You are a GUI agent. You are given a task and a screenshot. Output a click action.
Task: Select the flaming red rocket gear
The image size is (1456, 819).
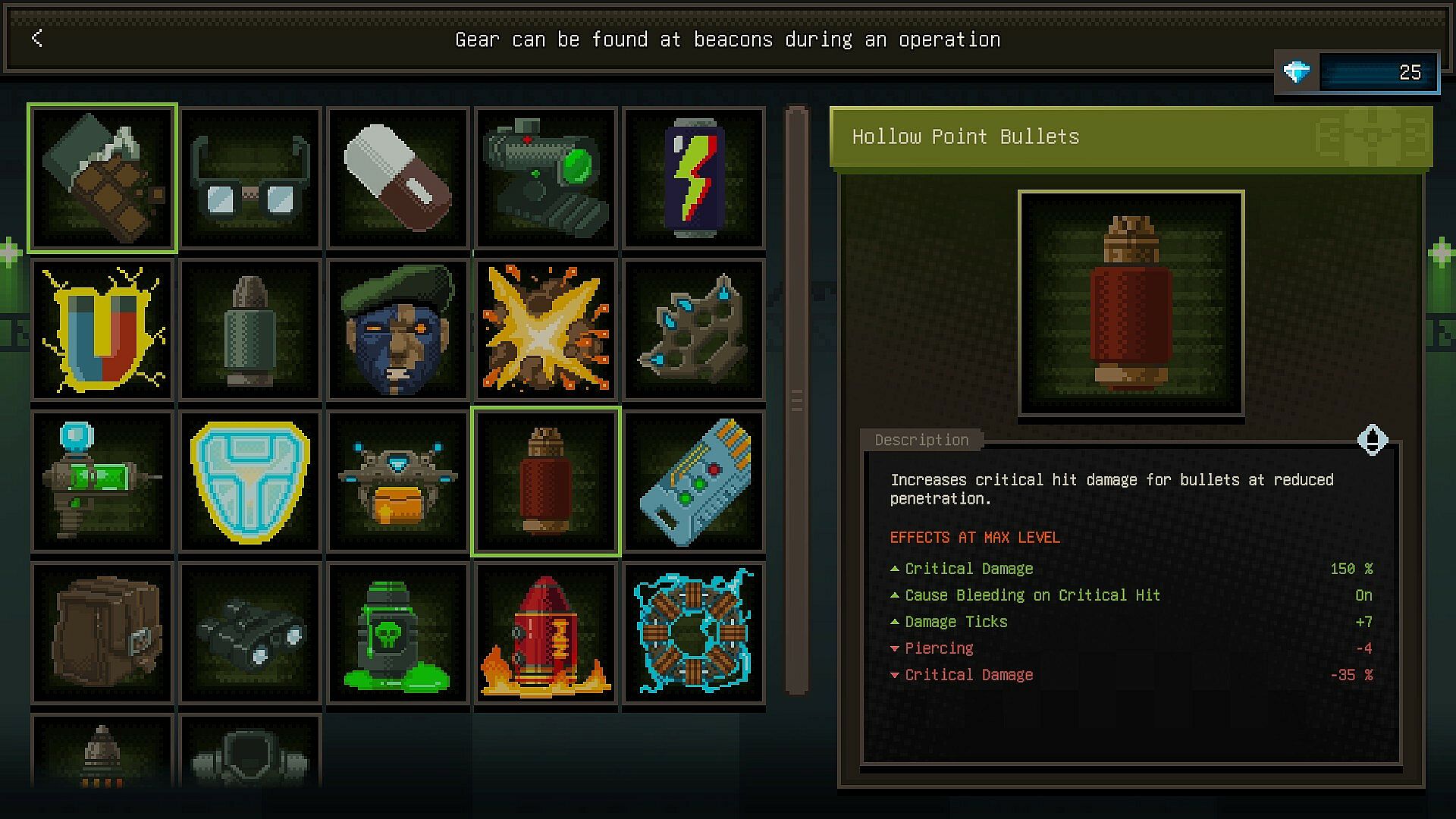pyautogui.click(x=546, y=633)
